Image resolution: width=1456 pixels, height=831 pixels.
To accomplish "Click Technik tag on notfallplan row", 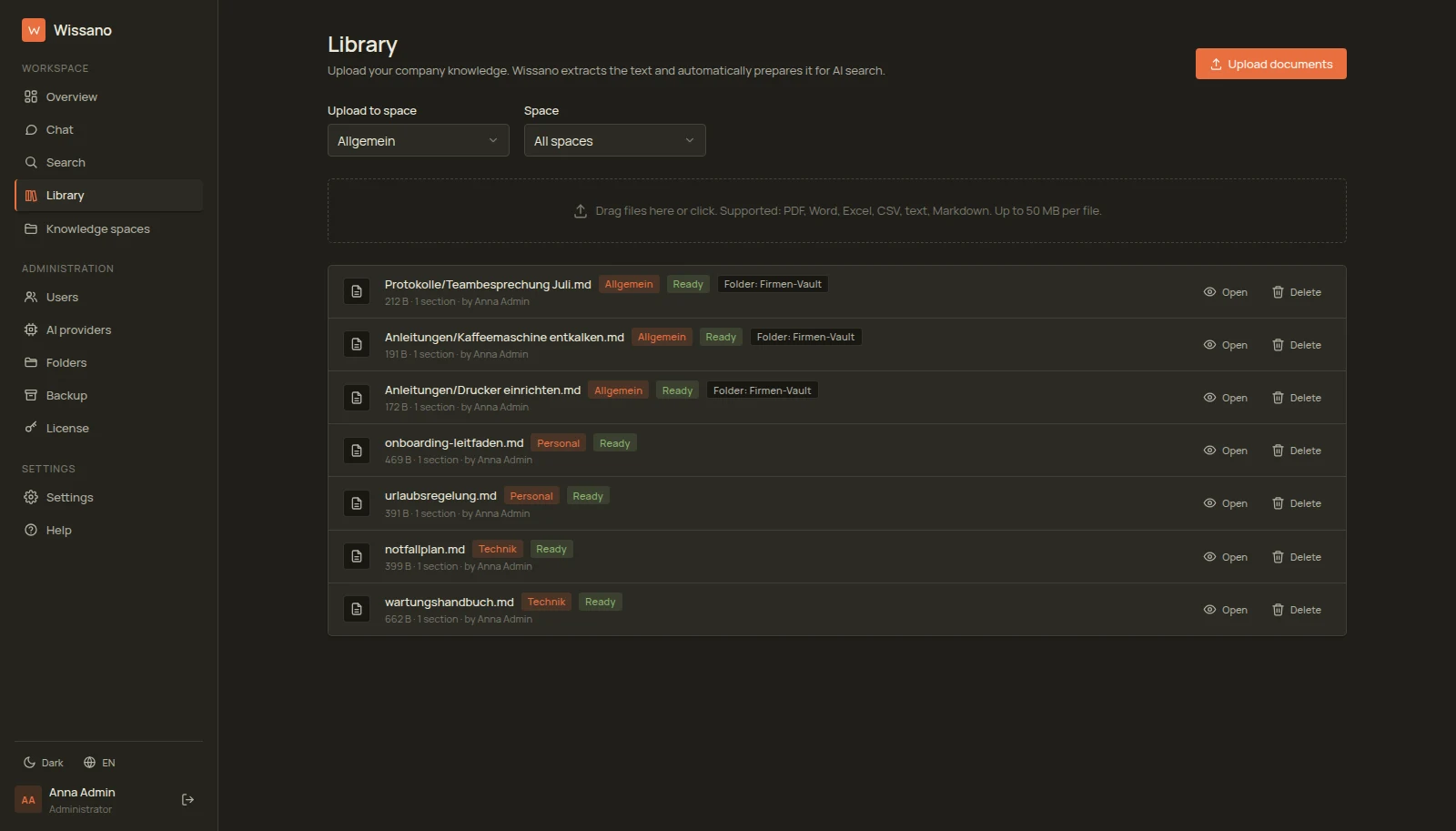I will point(498,549).
